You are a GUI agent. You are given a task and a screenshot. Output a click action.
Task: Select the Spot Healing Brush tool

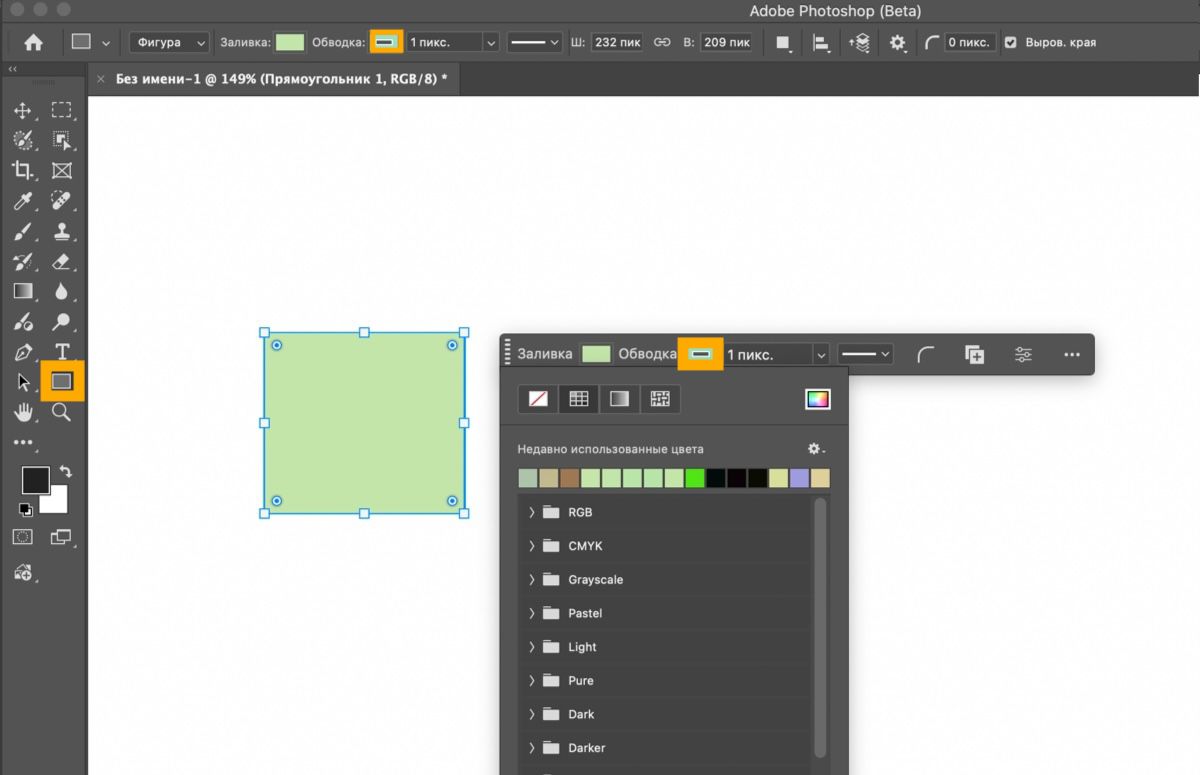click(62, 201)
